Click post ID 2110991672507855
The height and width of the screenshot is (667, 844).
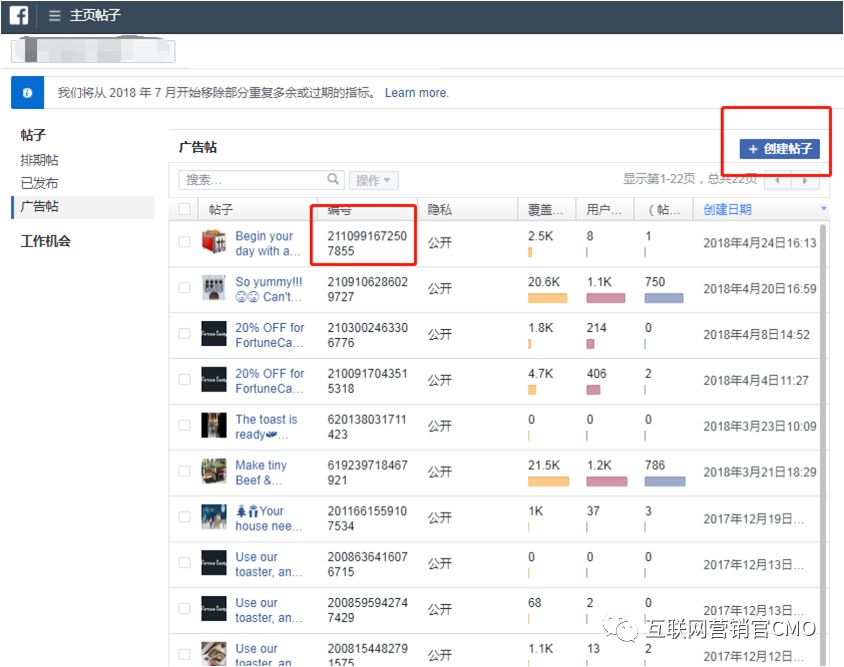tap(367, 243)
